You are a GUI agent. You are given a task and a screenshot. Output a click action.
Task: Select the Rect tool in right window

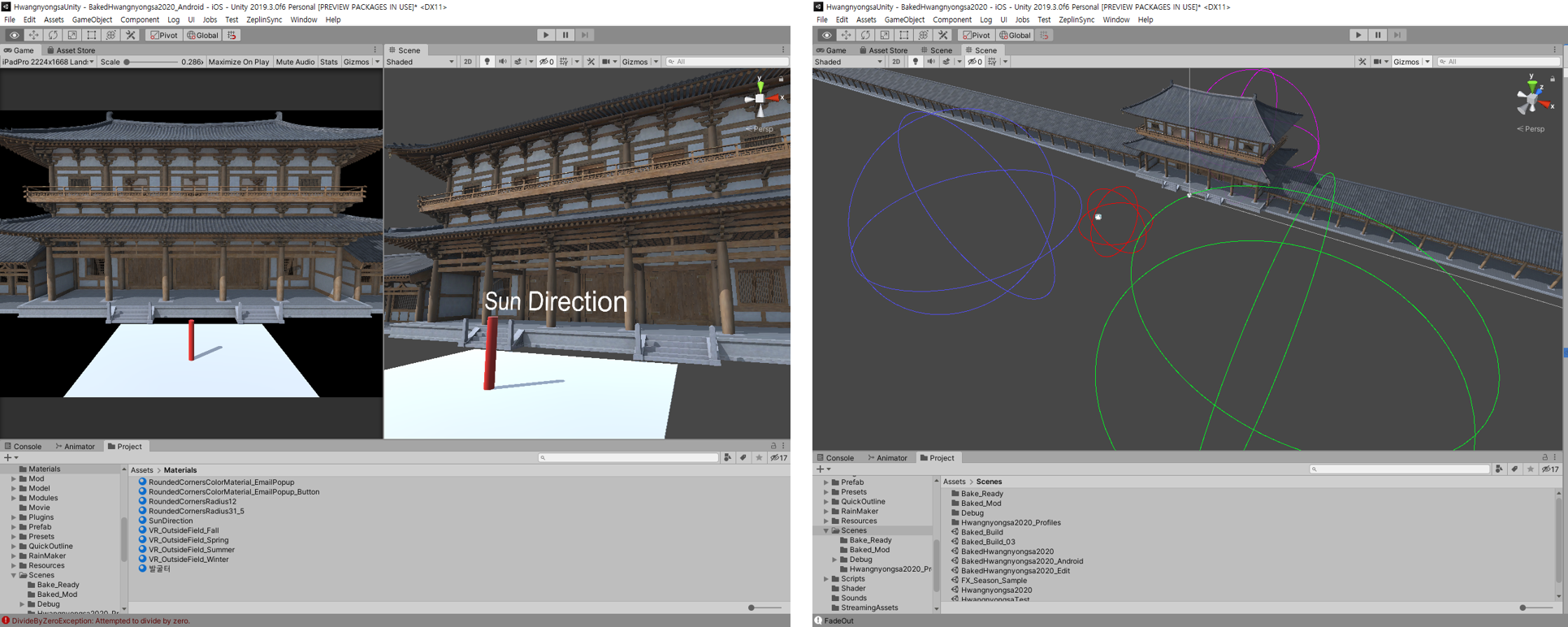pyautogui.click(x=904, y=35)
